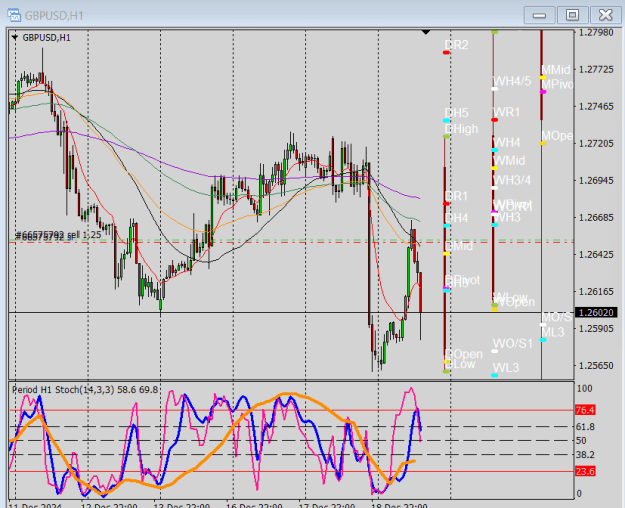
Task: Click the red DR2 level marker dot
Action: click(446, 53)
